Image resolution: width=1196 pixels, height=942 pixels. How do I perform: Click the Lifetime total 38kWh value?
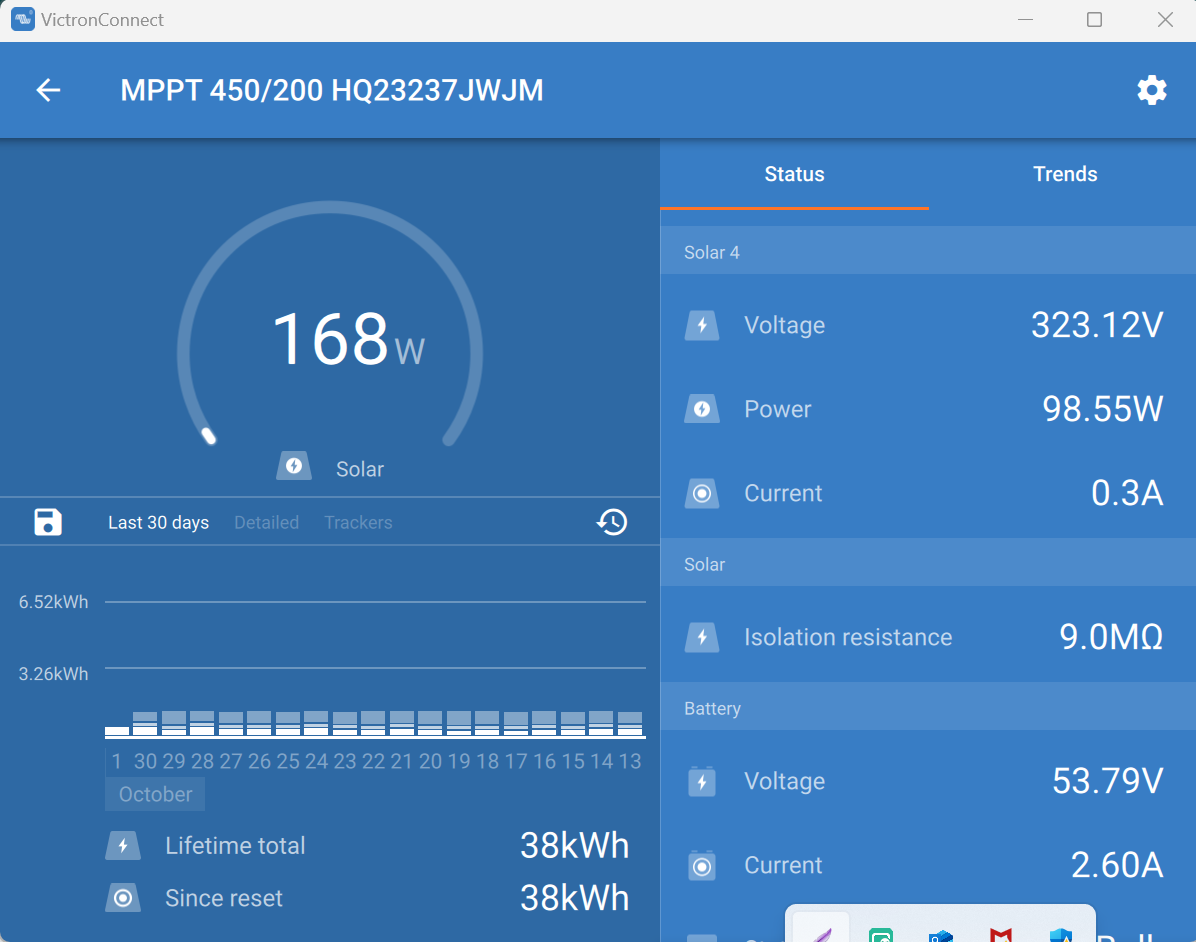tap(574, 846)
